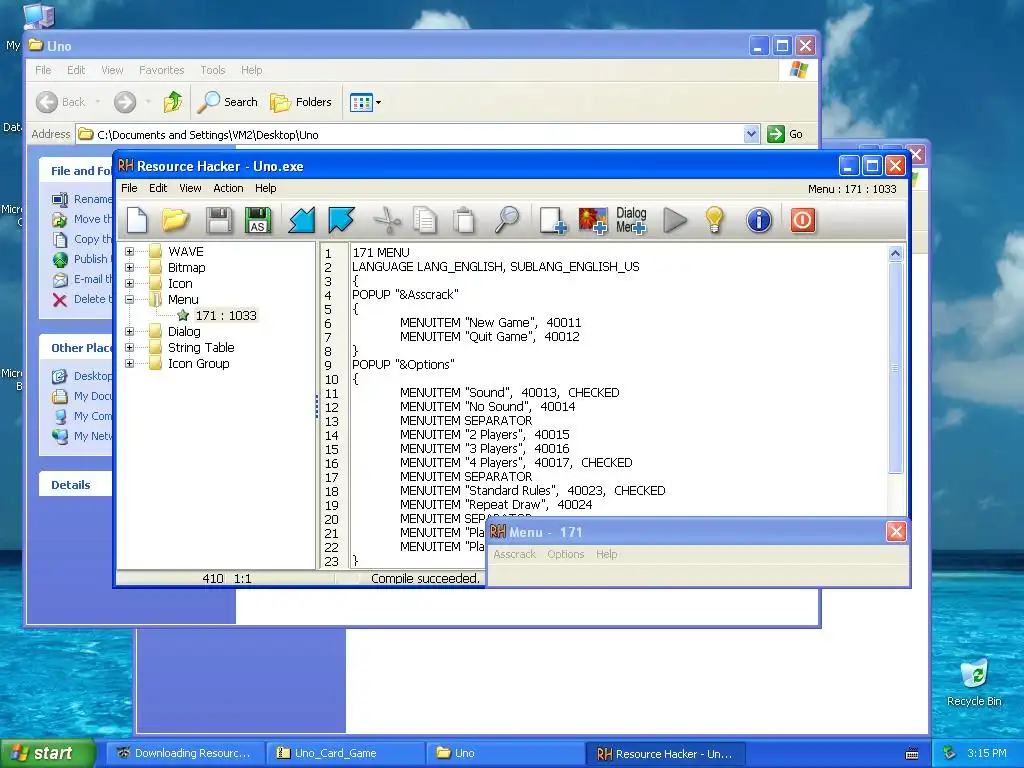Expand the Dialog tree folder

coord(129,331)
